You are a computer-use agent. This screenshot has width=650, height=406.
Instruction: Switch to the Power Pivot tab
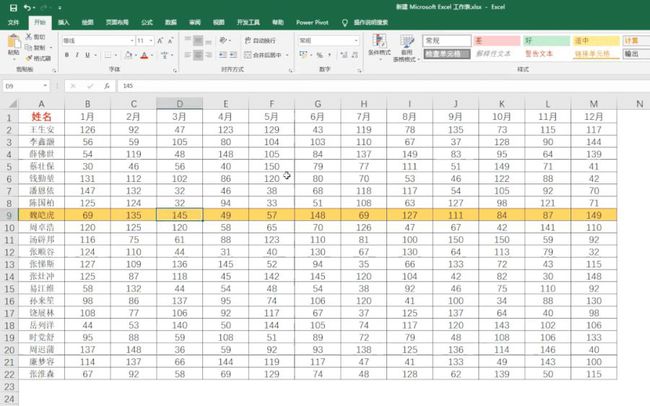tap(312, 22)
